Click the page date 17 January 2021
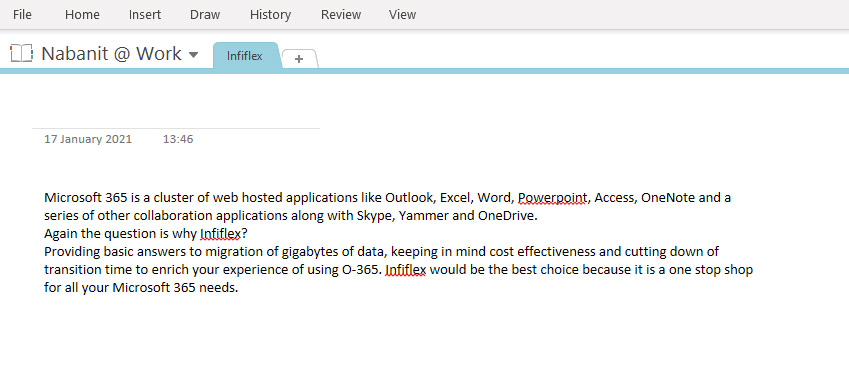Image resolution: width=849 pixels, height=382 pixels. click(88, 139)
